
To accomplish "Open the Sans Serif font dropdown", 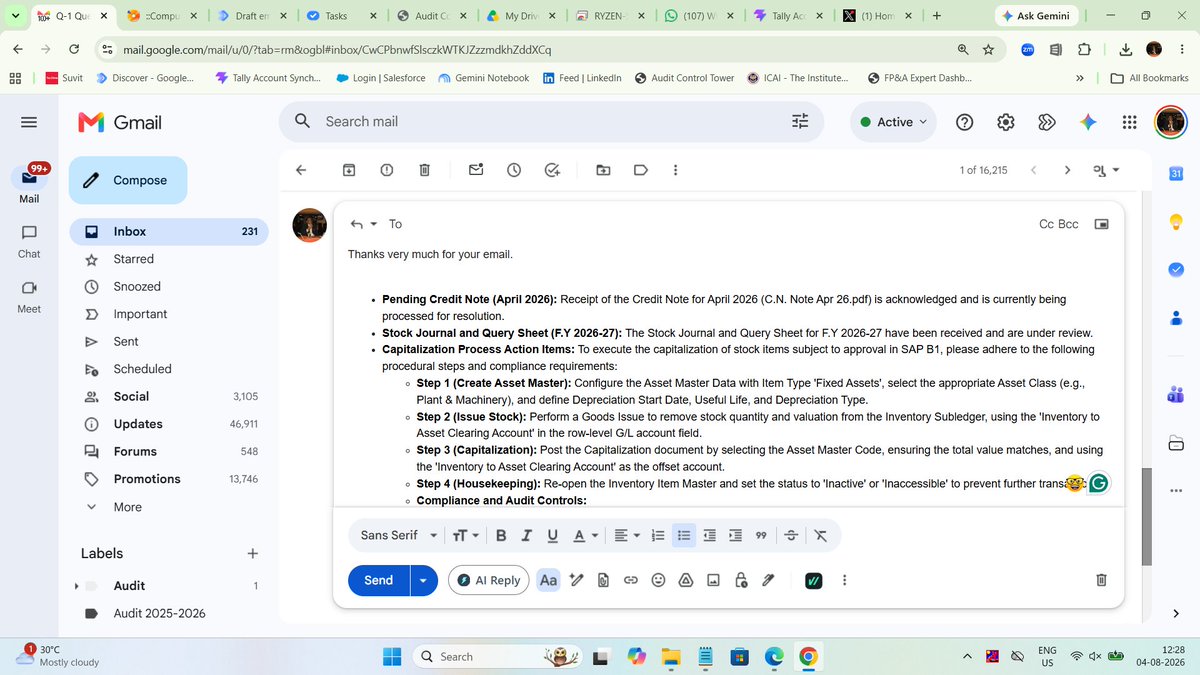I will (x=398, y=535).
